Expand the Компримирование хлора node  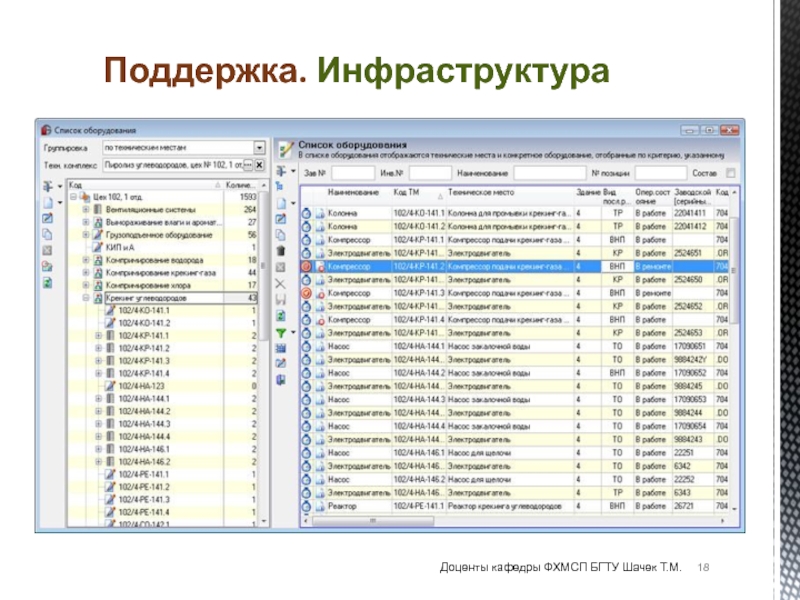(85, 285)
